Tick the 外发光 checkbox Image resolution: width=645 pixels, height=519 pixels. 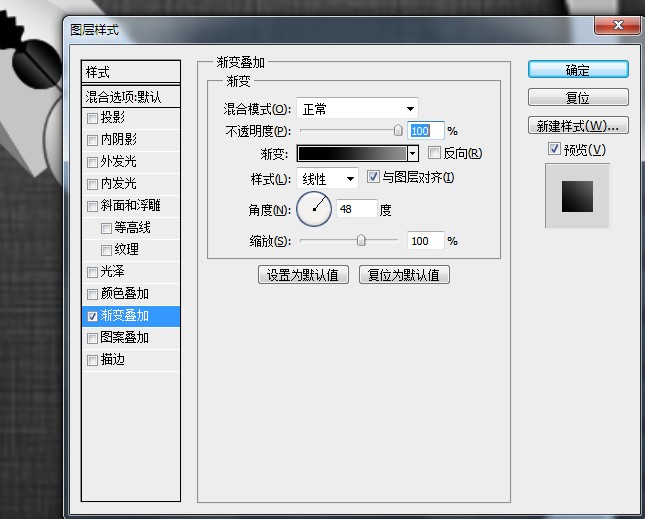click(92, 162)
